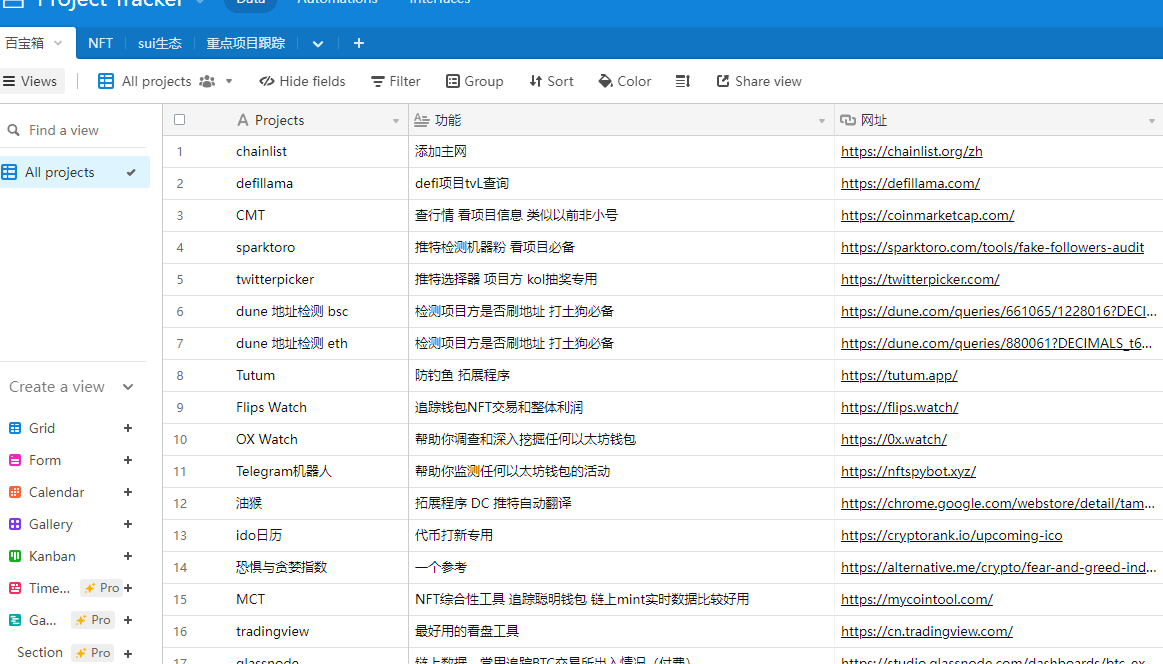Open the Group option
This screenshot has width=1163, height=664.
click(475, 81)
